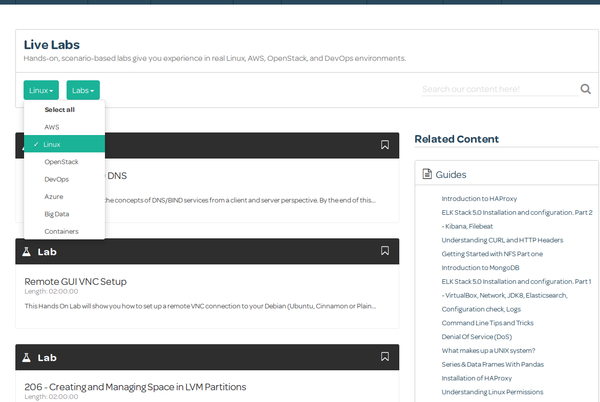Choose Big Data from the category menu

[57, 214]
